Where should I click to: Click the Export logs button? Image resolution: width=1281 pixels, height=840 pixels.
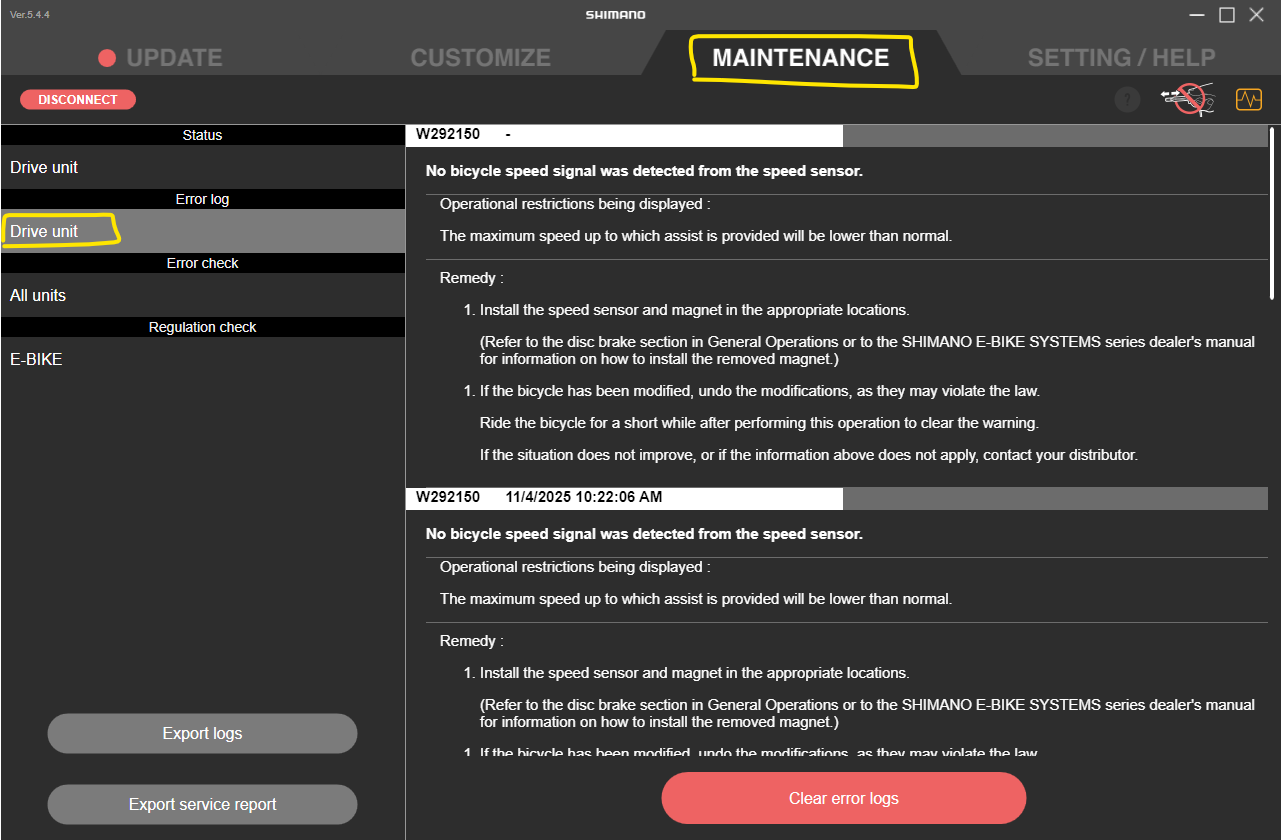202,733
